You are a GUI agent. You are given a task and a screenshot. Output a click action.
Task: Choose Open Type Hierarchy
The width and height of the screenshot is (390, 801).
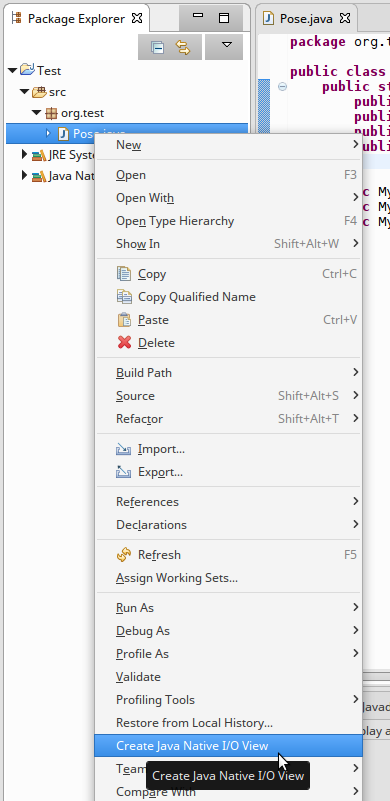[228, 221]
